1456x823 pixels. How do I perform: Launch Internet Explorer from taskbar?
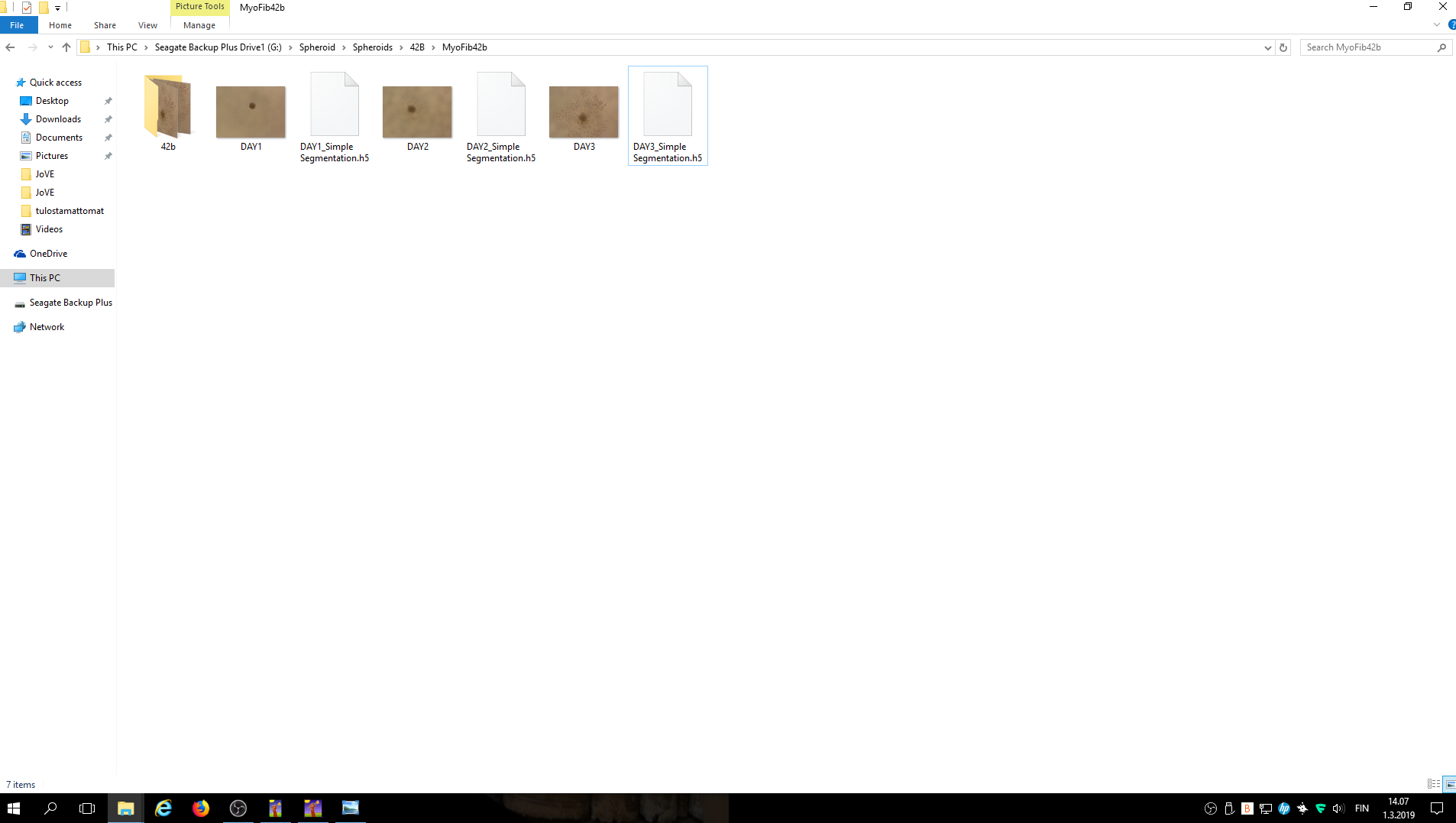coord(163,808)
